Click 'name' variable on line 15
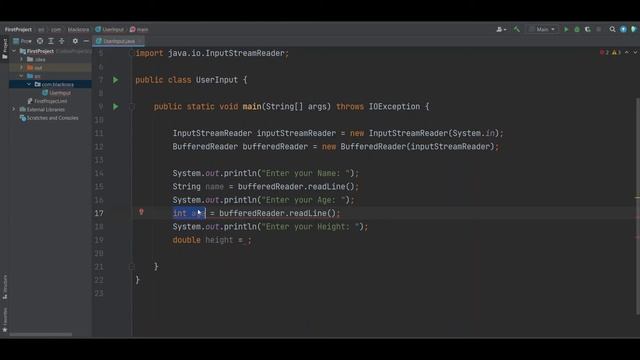 click(x=214, y=187)
